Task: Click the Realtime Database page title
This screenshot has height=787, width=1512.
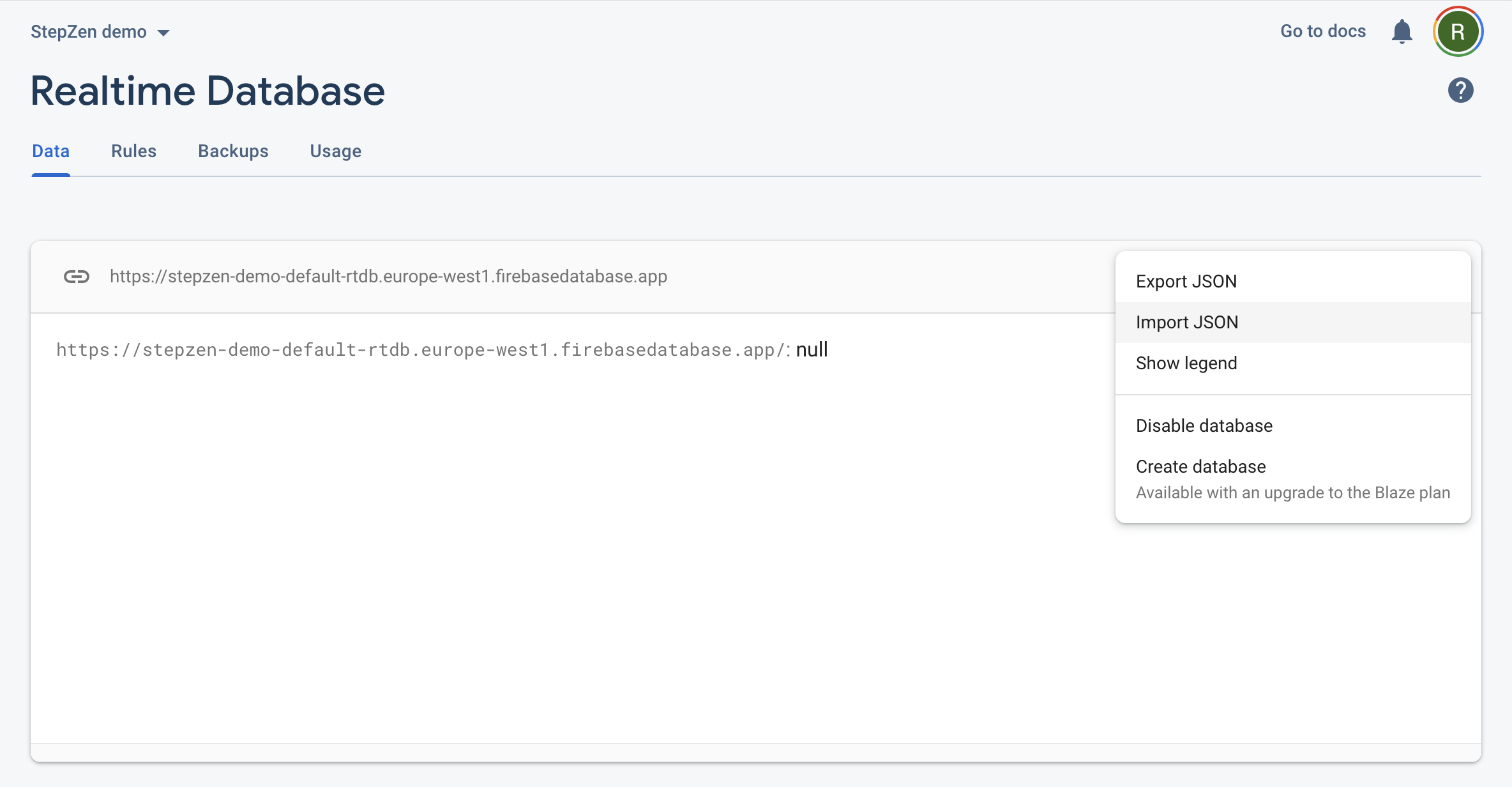Action: tap(207, 90)
